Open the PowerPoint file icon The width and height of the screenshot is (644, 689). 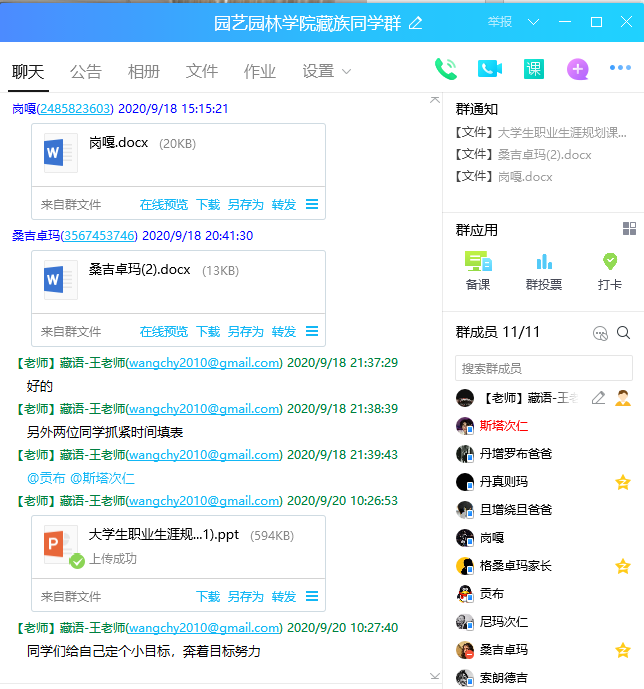click(61, 545)
